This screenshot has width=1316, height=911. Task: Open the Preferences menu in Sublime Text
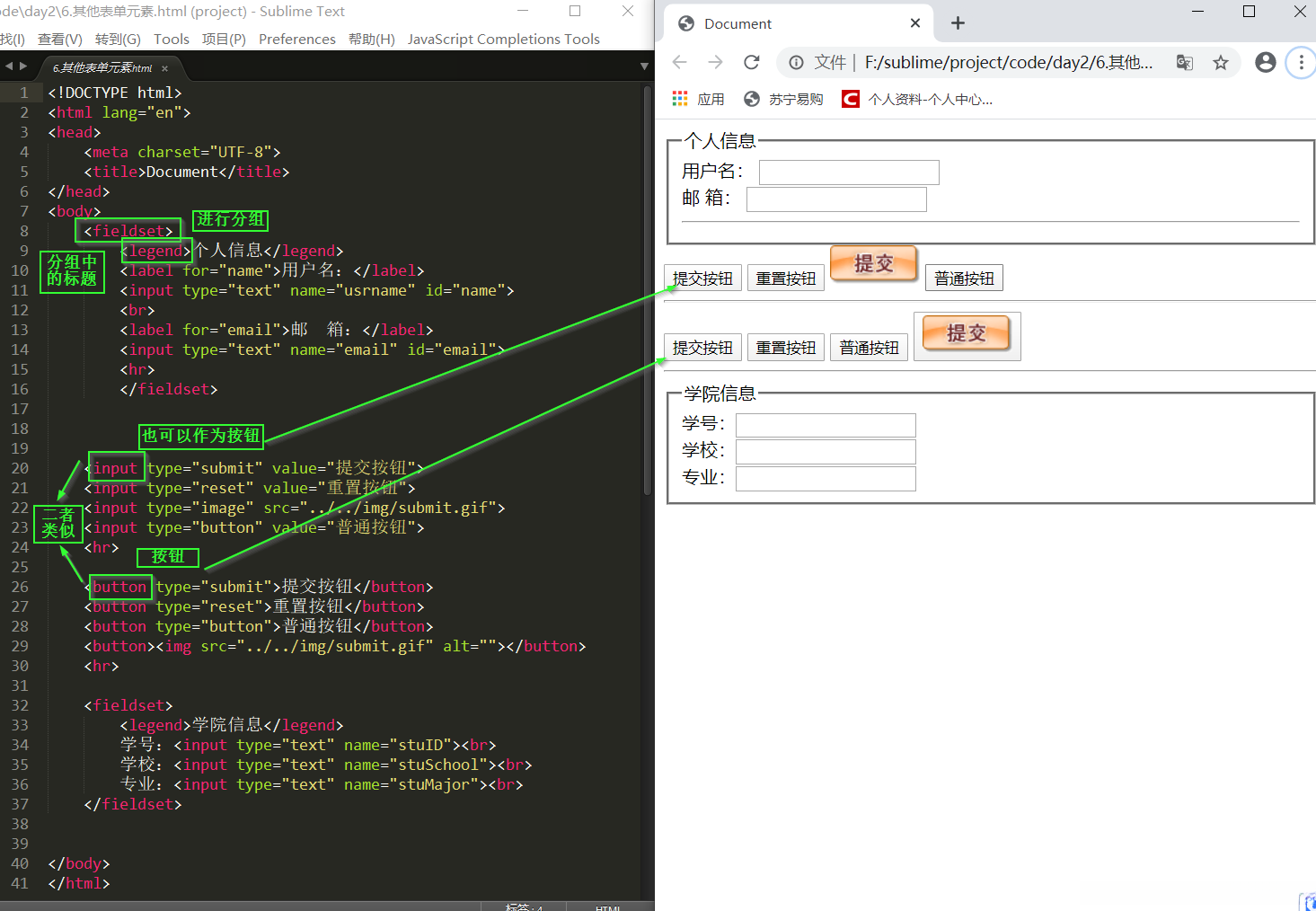pyautogui.click(x=297, y=39)
